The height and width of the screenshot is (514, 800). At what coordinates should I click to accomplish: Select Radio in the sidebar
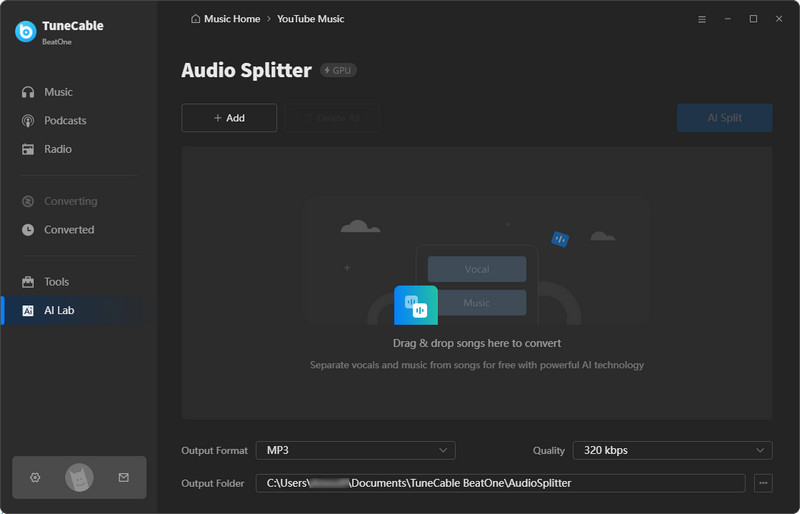pyautogui.click(x=58, y=149)
